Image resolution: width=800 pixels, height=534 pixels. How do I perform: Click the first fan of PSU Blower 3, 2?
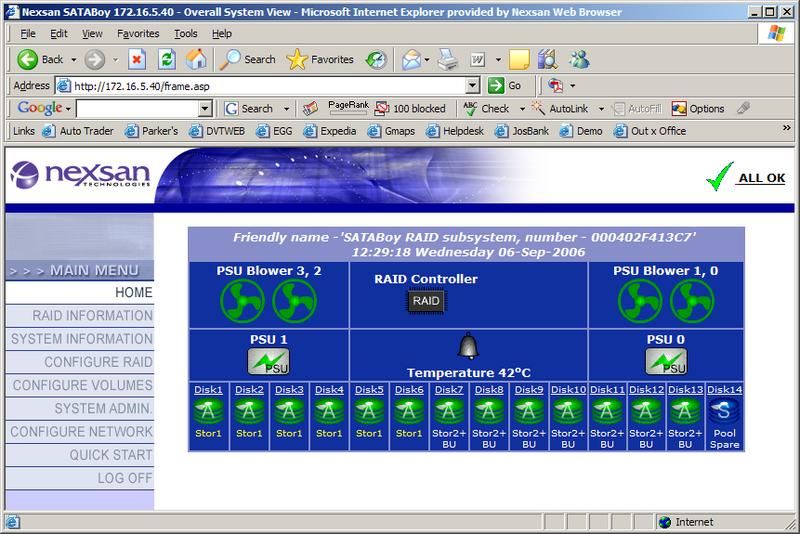coord(242,300)
